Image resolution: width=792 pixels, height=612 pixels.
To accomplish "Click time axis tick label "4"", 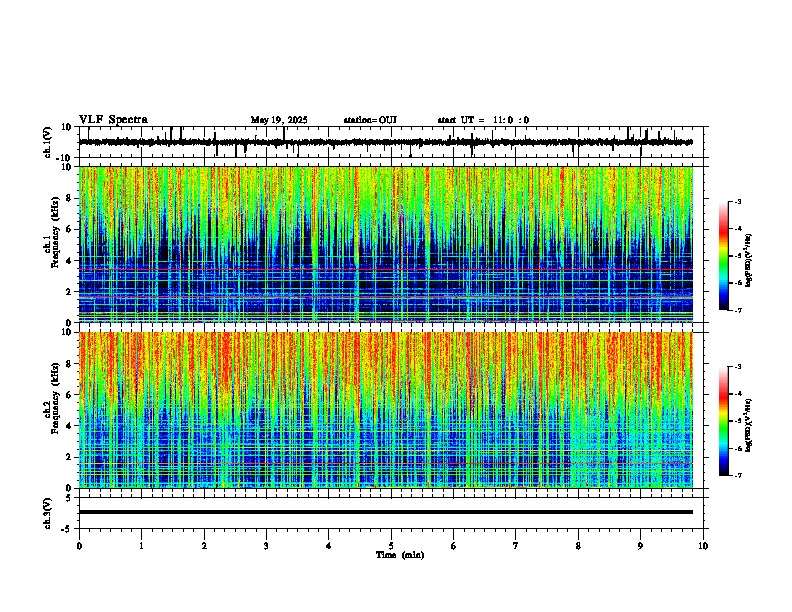I will pyautogui.click(x=329, y=546).
